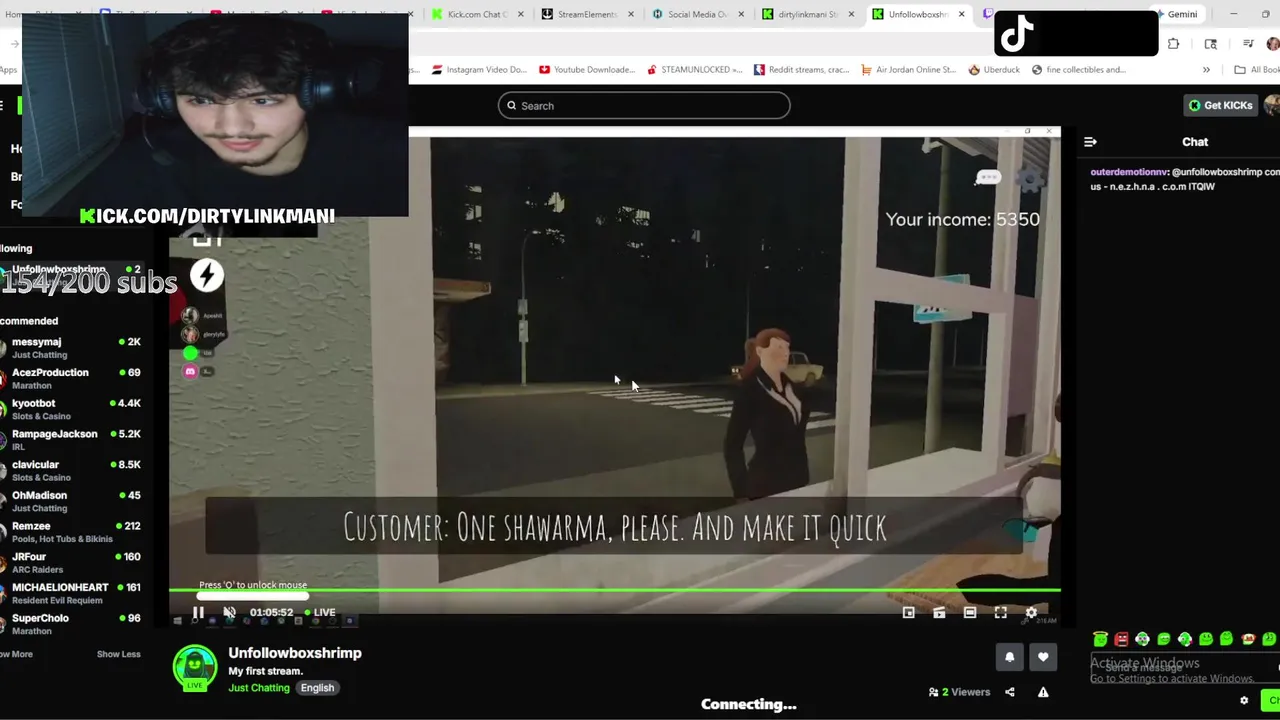Select kyootbot in the recommended list
This screenshot has width=1280, height=720.
point(72,410)
